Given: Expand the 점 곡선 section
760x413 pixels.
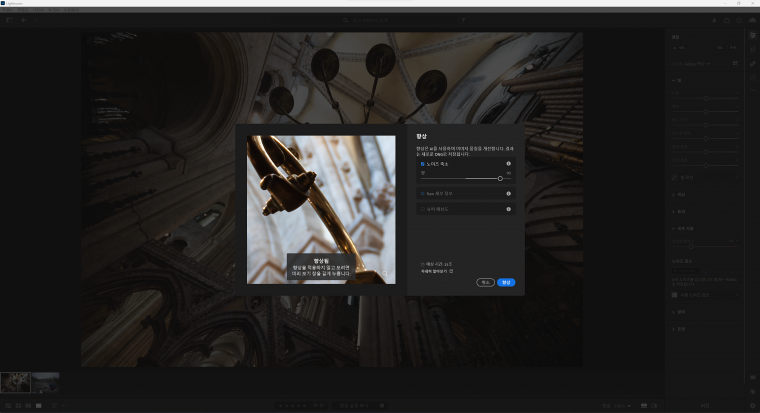Looking at the screenshot, I should click(705, 177).
